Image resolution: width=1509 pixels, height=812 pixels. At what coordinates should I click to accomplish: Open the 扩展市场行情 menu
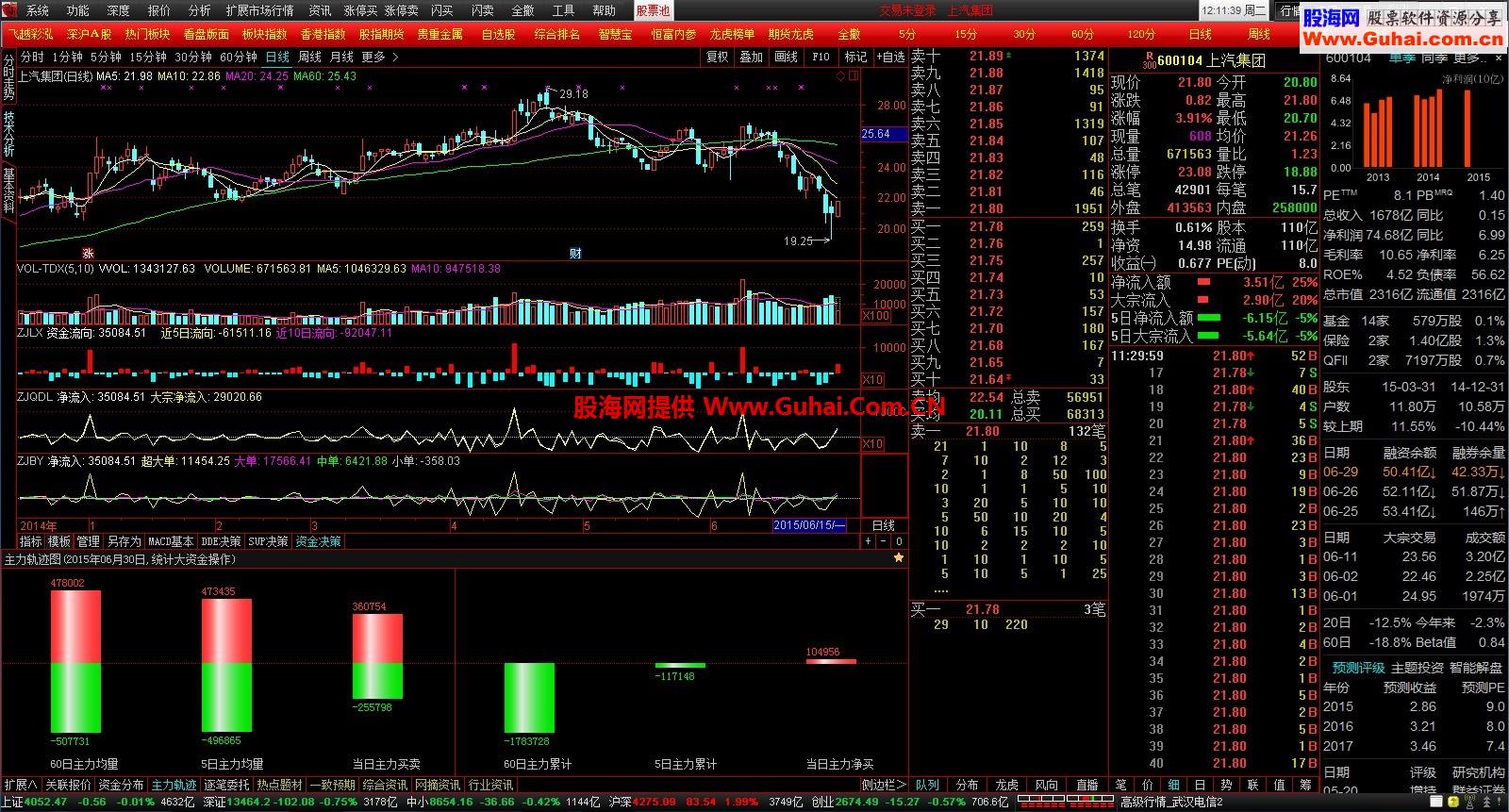coord(259,10)
